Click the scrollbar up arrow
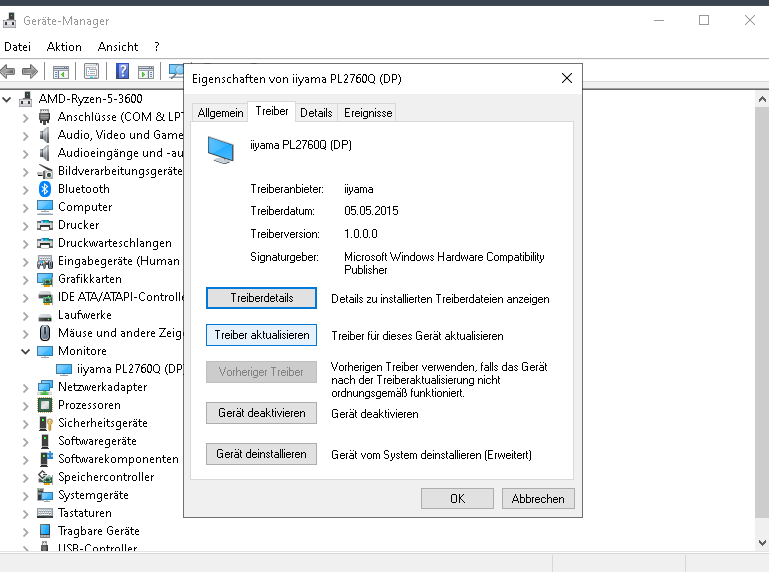 pos(762,99)
